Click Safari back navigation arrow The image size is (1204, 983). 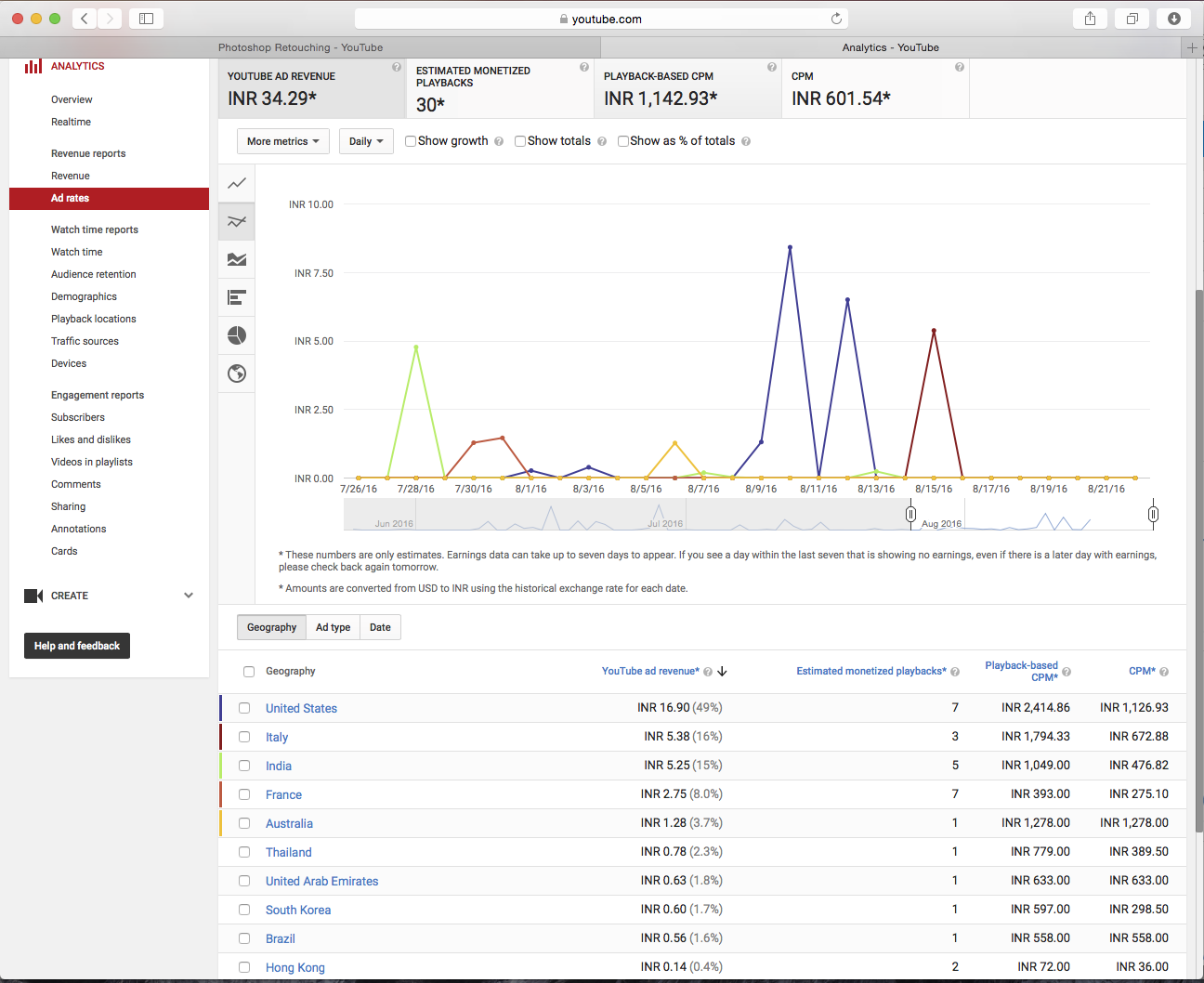tap(85, 19)
